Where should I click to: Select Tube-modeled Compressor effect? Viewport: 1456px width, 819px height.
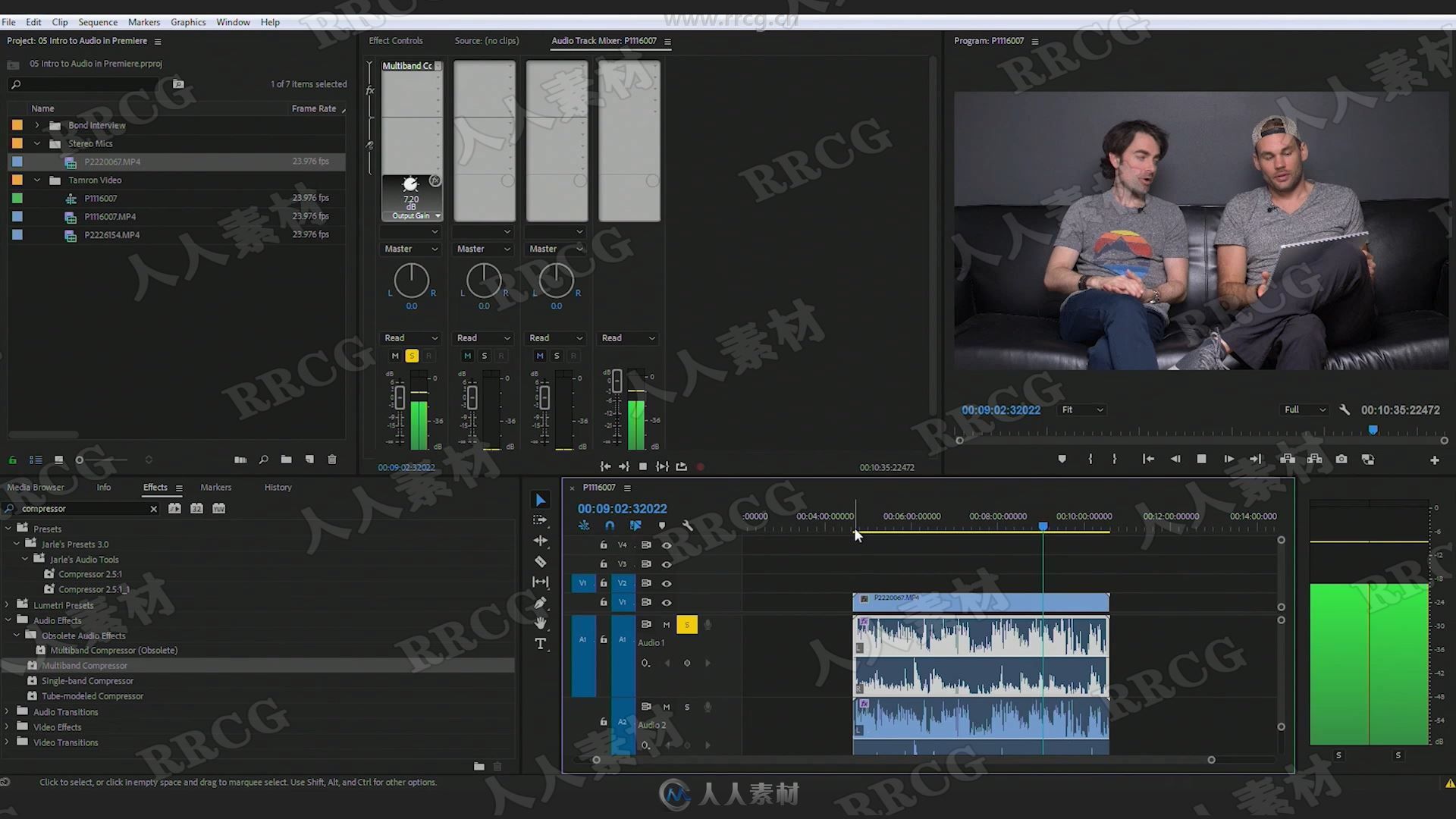click(93, 696)
